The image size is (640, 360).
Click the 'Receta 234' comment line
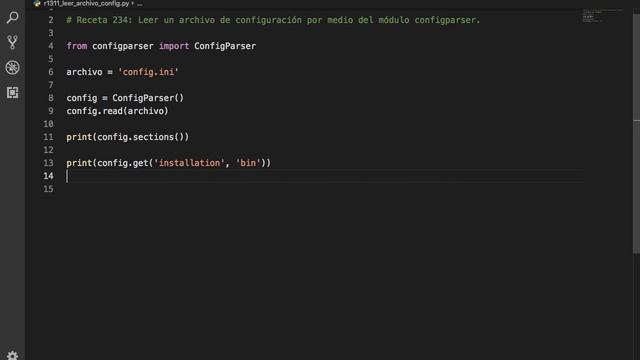pos(273,20)
